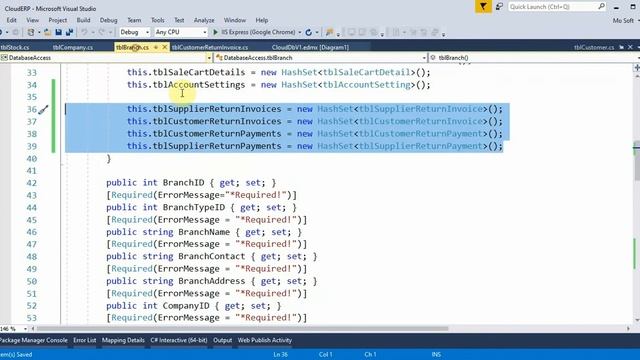Open the Error List panel
Viewport: 640px width, 360px height.
[x=84, y=340]
